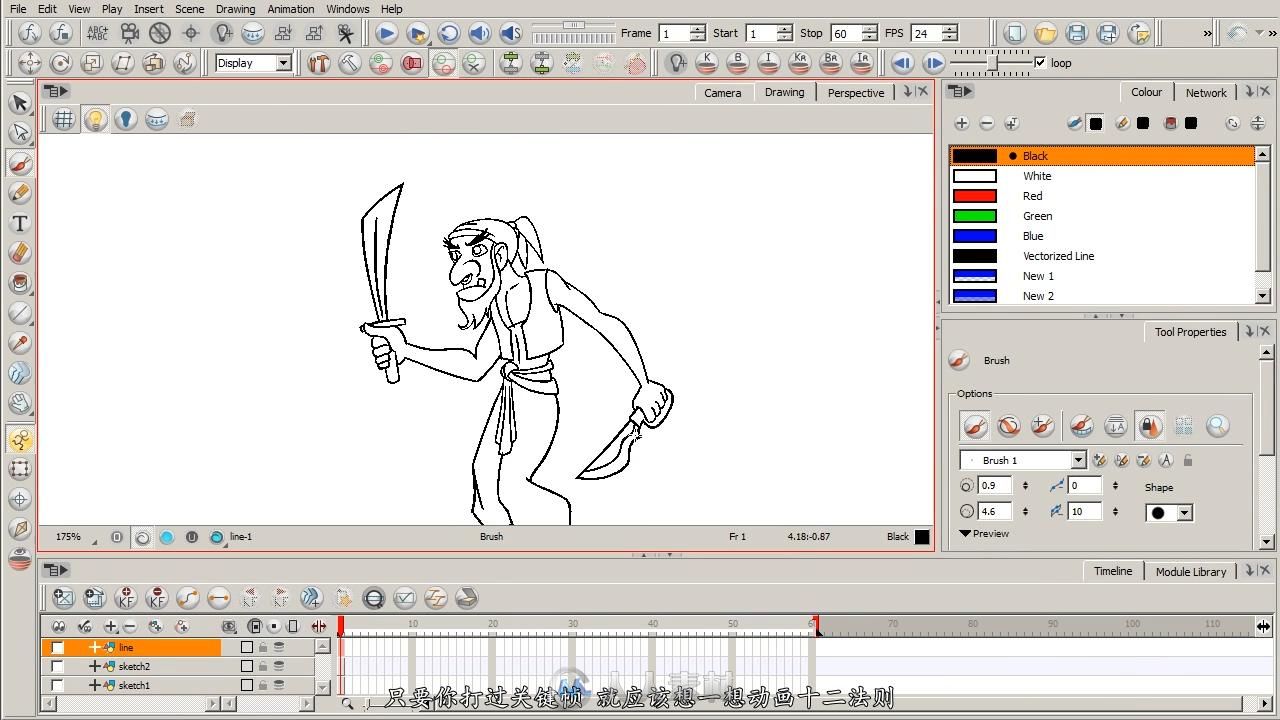The width and height of the screenshot is (1280, 720).
Task: Click Delete Layer minus icon in Timeline
Action: (x=130, y=626)
